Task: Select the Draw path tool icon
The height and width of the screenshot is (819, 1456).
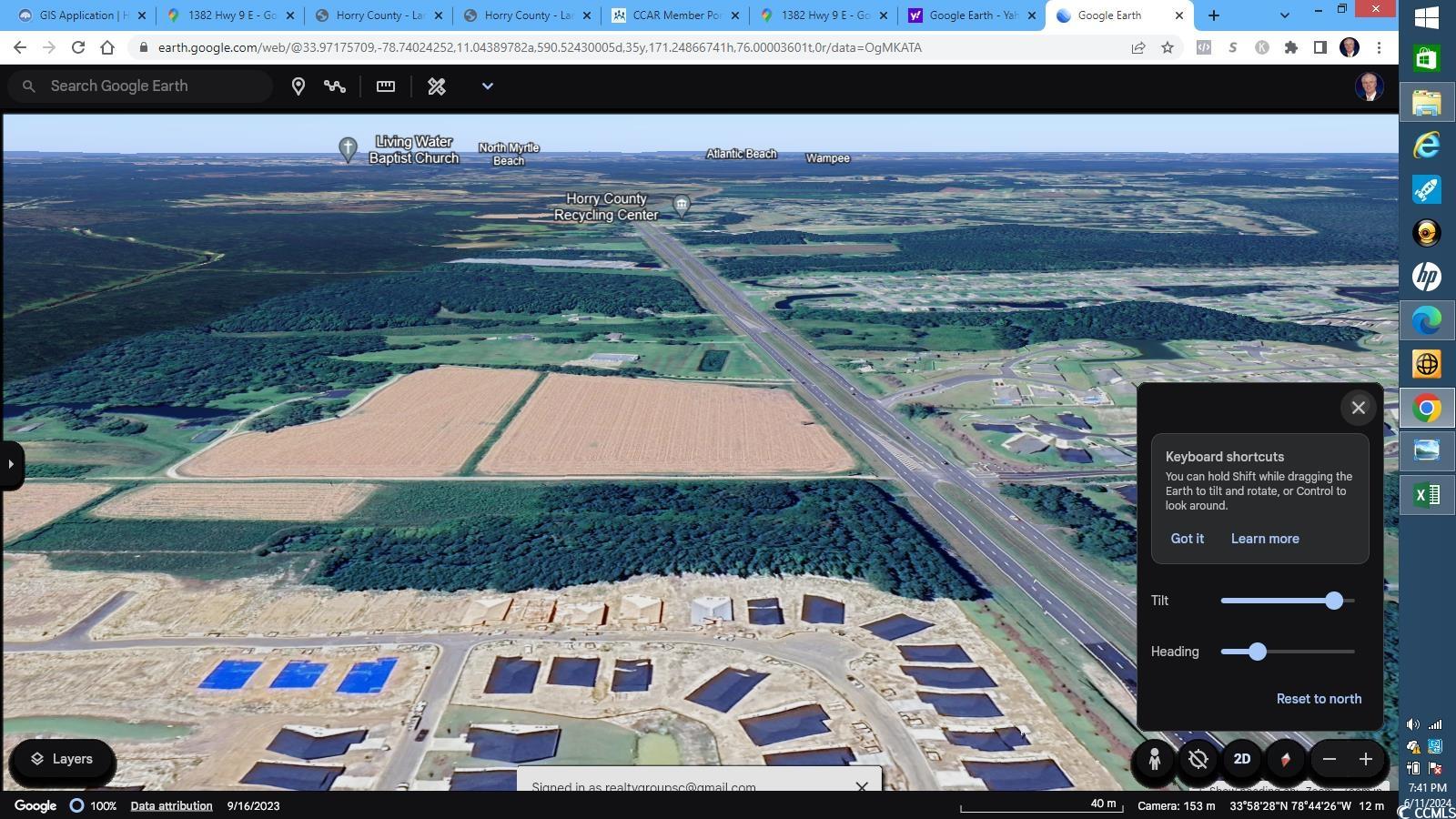Action: coord(335,86)
